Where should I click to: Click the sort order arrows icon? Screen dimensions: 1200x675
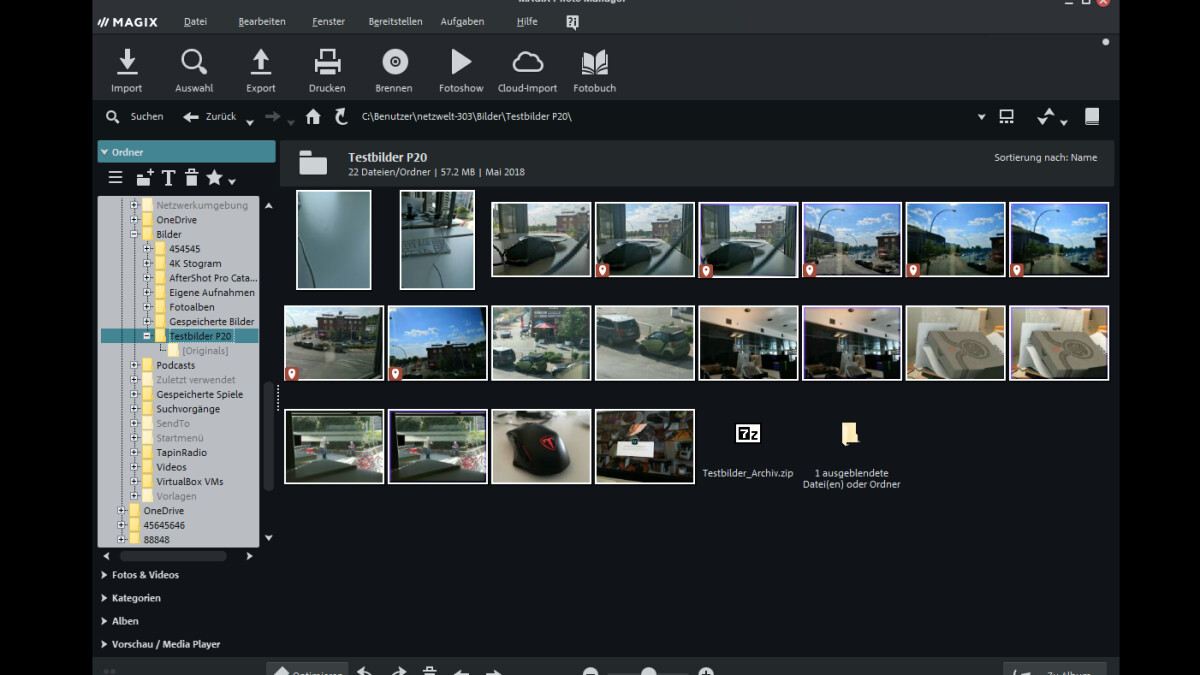click(1046, 116)
